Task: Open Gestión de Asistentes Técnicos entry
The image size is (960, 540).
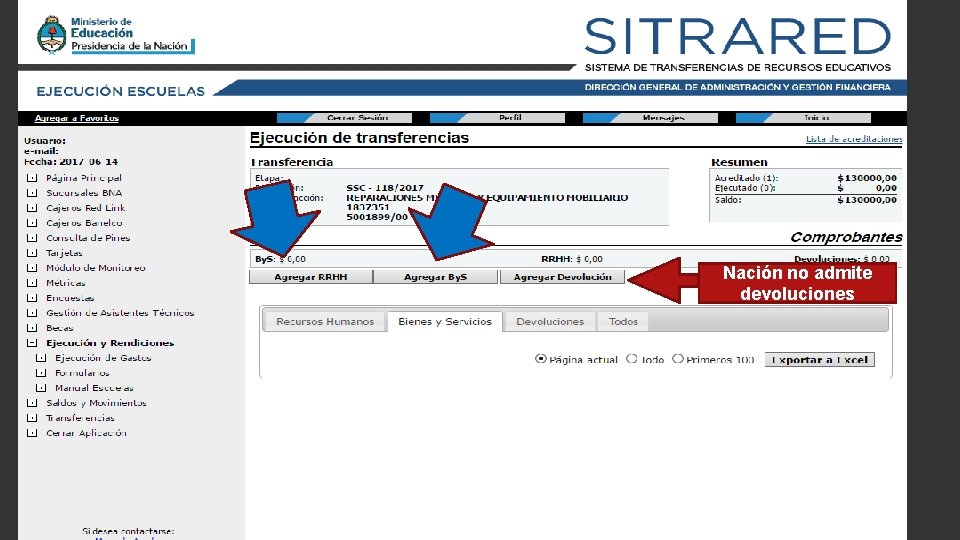Action: [x=120, y=313]
